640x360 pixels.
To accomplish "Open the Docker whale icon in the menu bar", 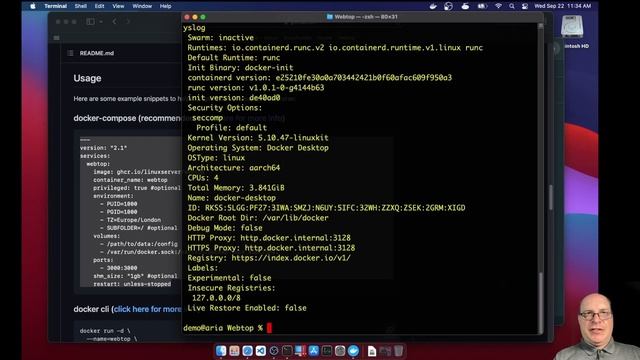I will [433, 6].
